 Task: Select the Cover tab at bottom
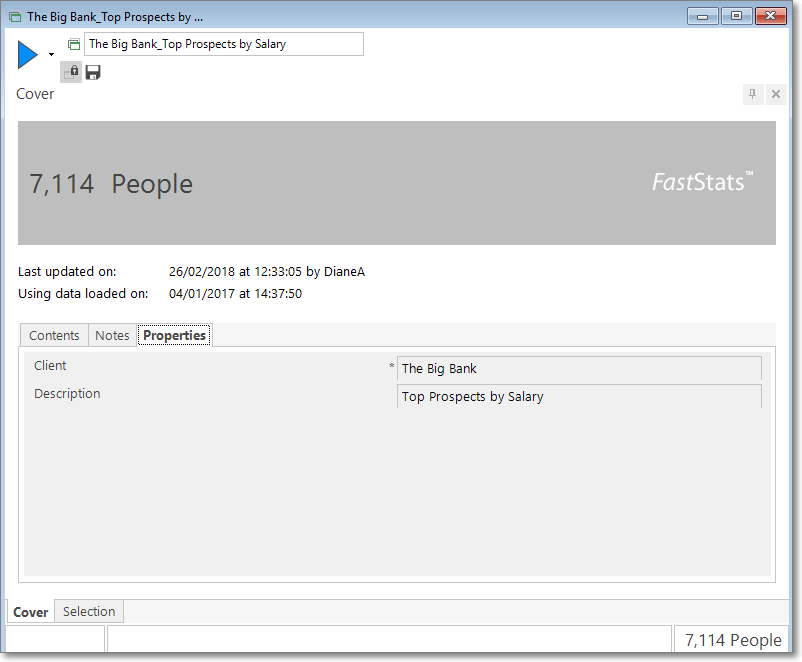(x=31, y=612)
